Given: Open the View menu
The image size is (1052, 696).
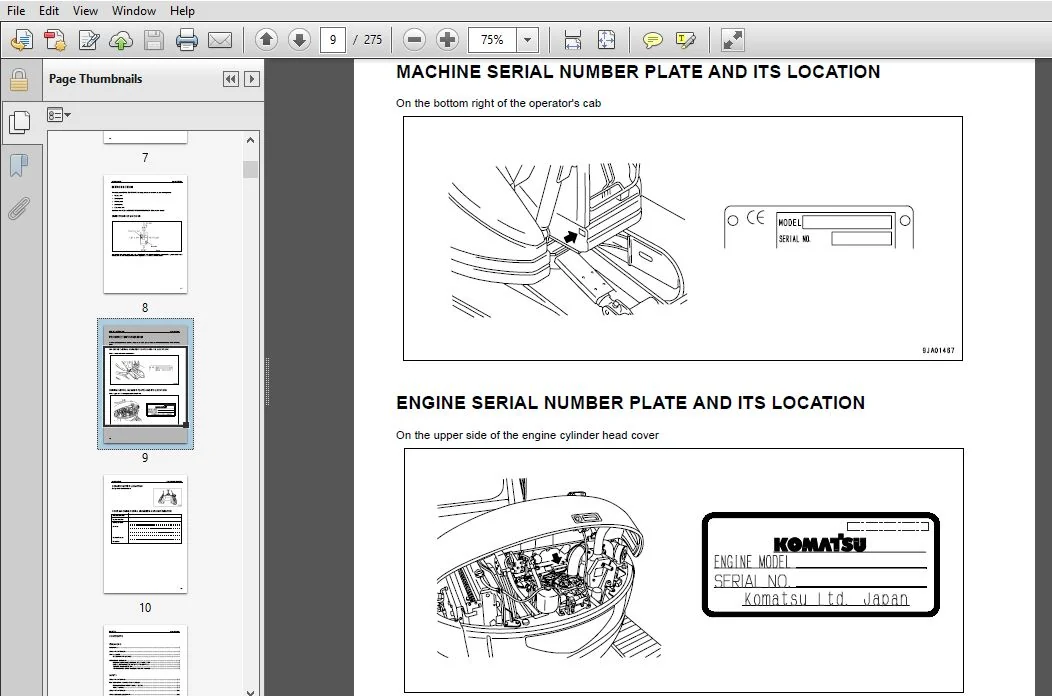Looking at the screenshot, I should point(85,11).
